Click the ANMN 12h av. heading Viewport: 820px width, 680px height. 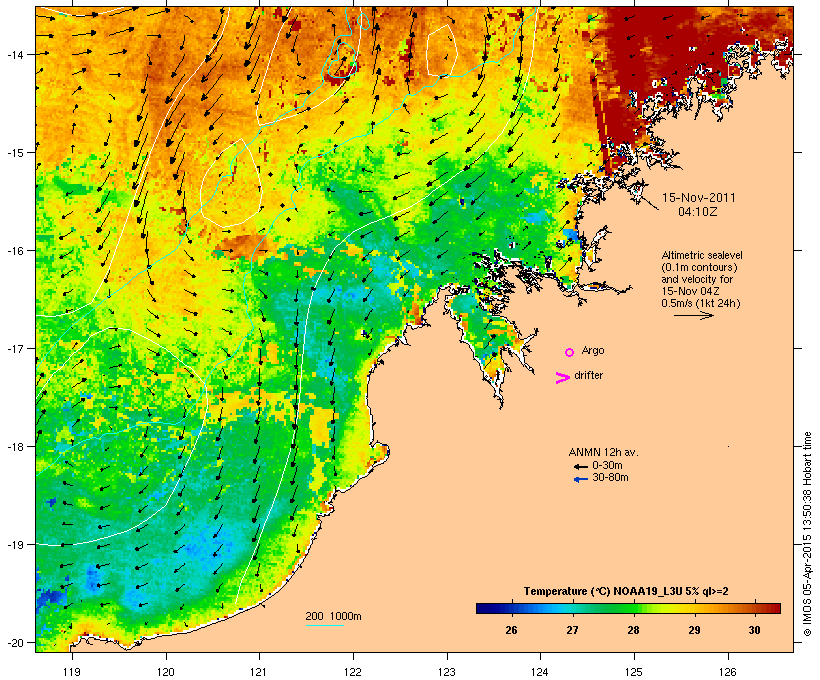[603, 452]
